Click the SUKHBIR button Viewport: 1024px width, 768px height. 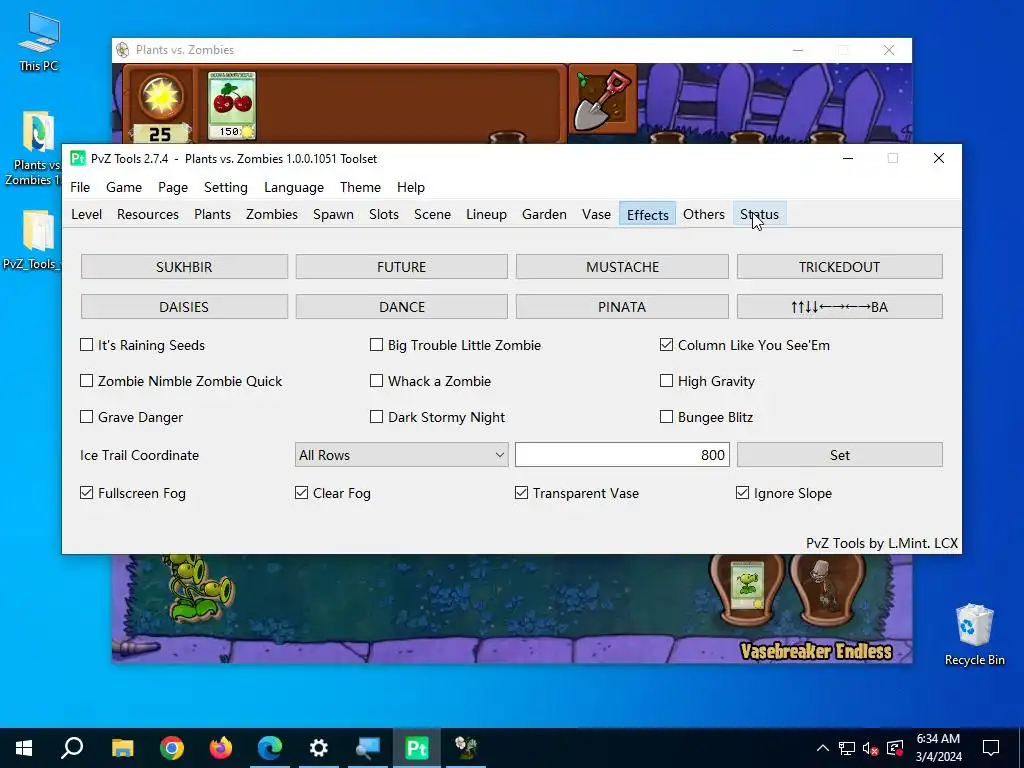coord(184,267)
